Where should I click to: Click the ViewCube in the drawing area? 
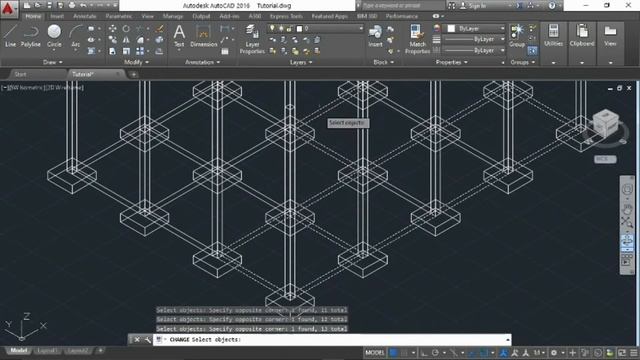[x=606, y=123]
